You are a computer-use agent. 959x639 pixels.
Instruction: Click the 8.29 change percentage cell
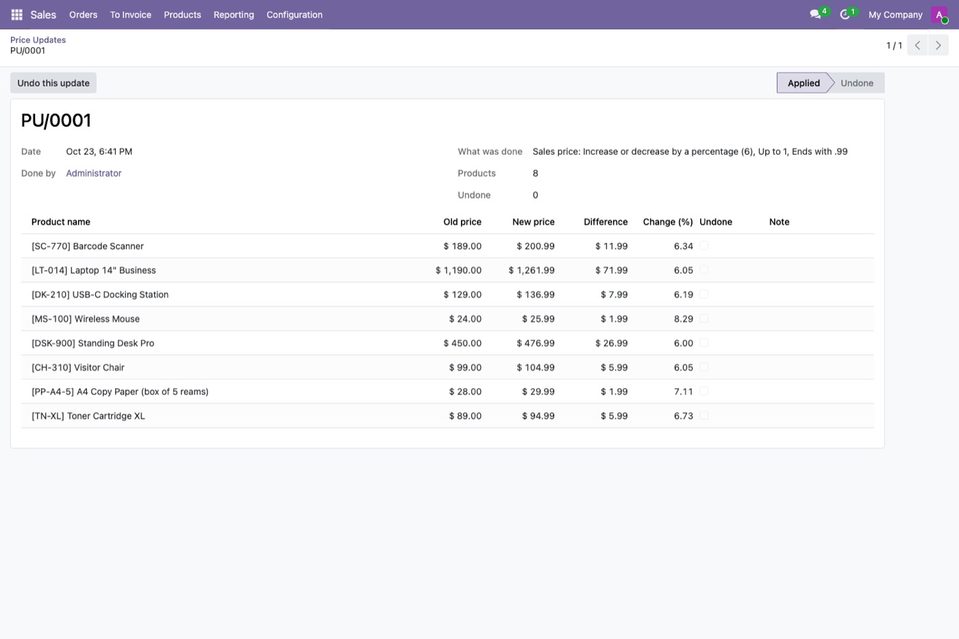(683, 319)
